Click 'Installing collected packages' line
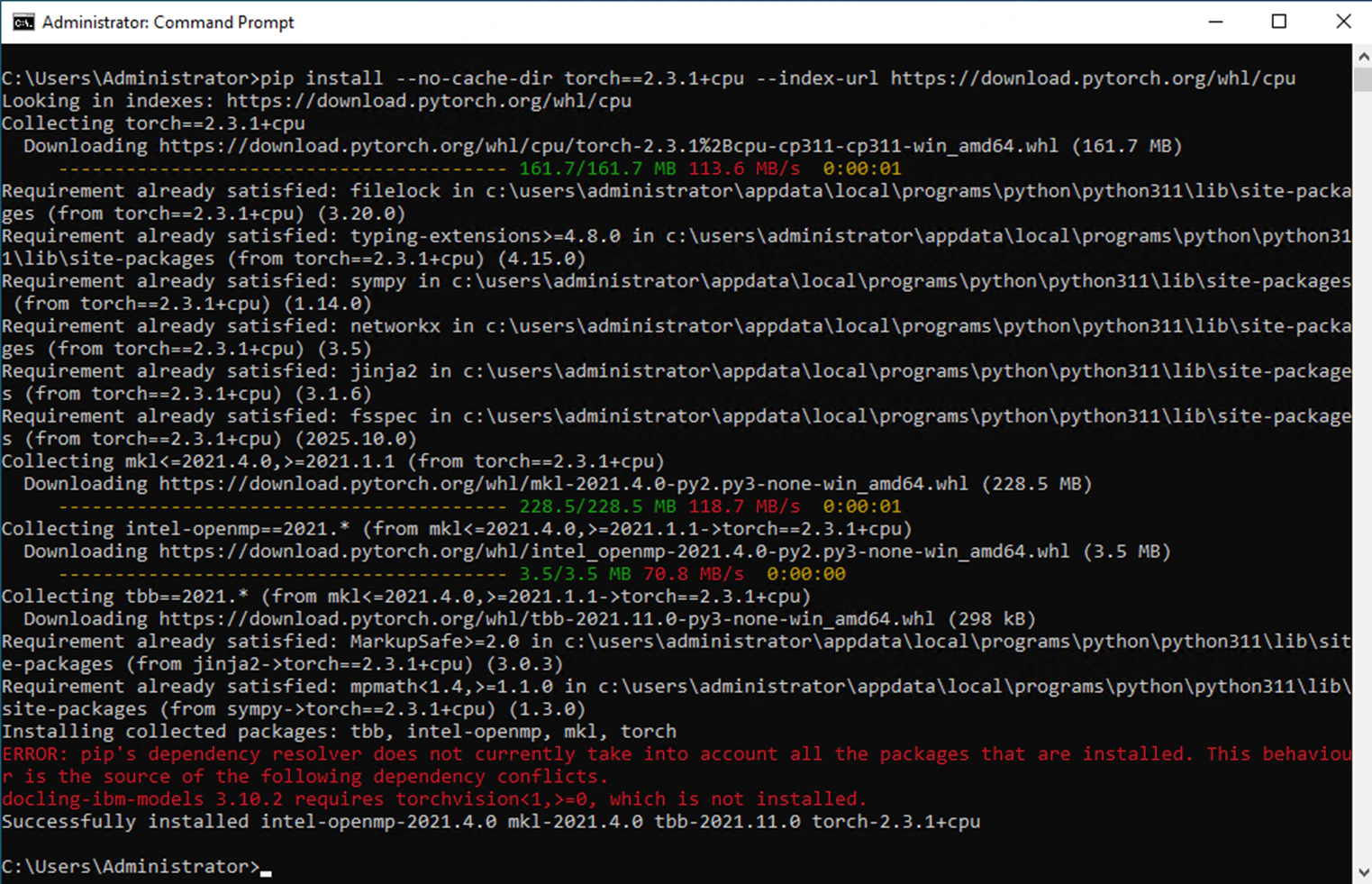The image size is (1372, 884). pos(339,732)
